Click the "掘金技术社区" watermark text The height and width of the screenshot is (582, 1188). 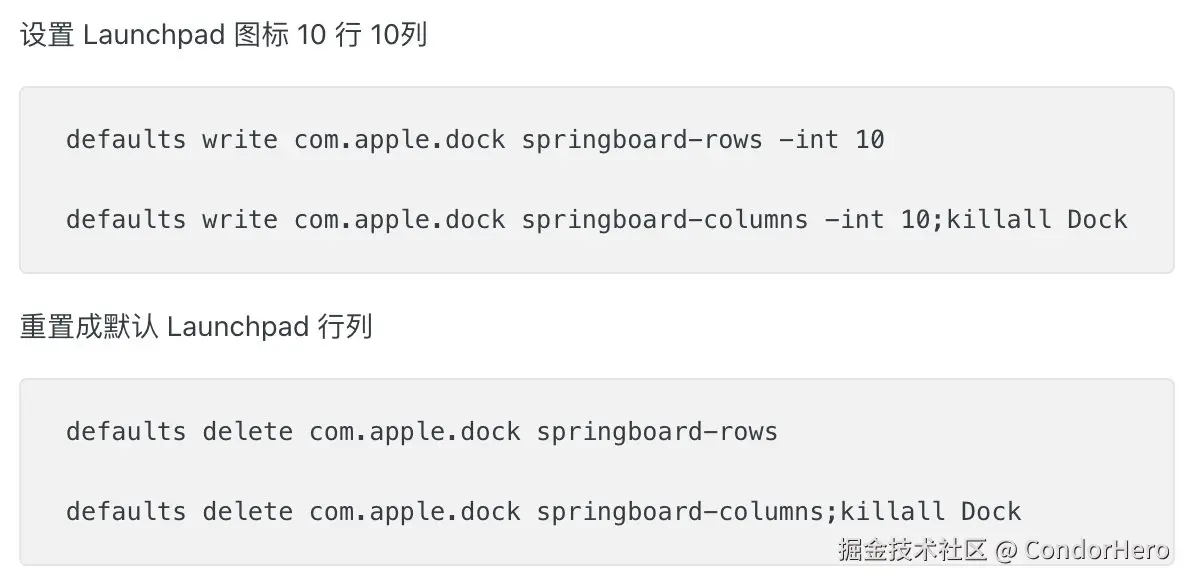point(913,549)
